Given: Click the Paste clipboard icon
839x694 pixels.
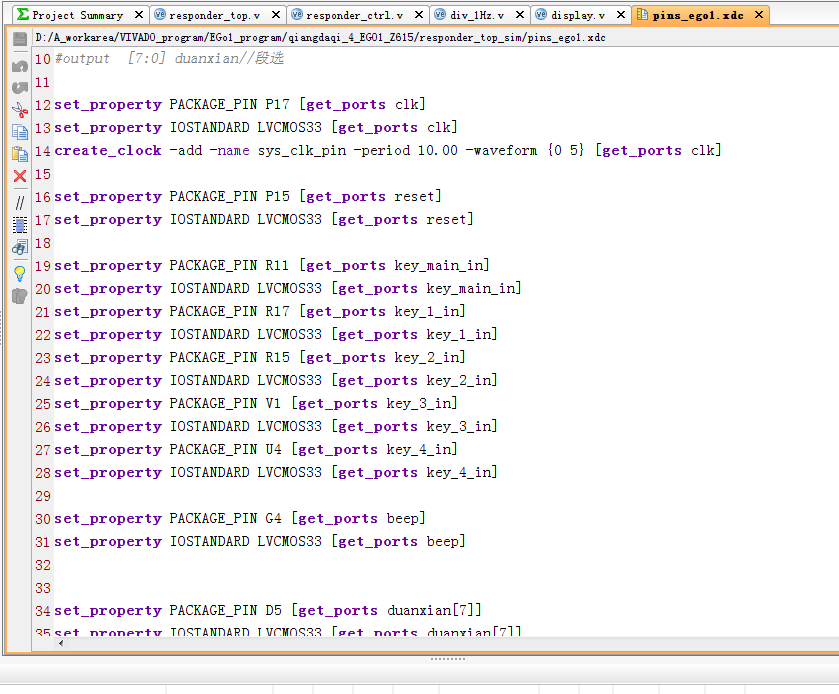Looking at the screenshot, I should pyautogui.click(x=19, y=154).
